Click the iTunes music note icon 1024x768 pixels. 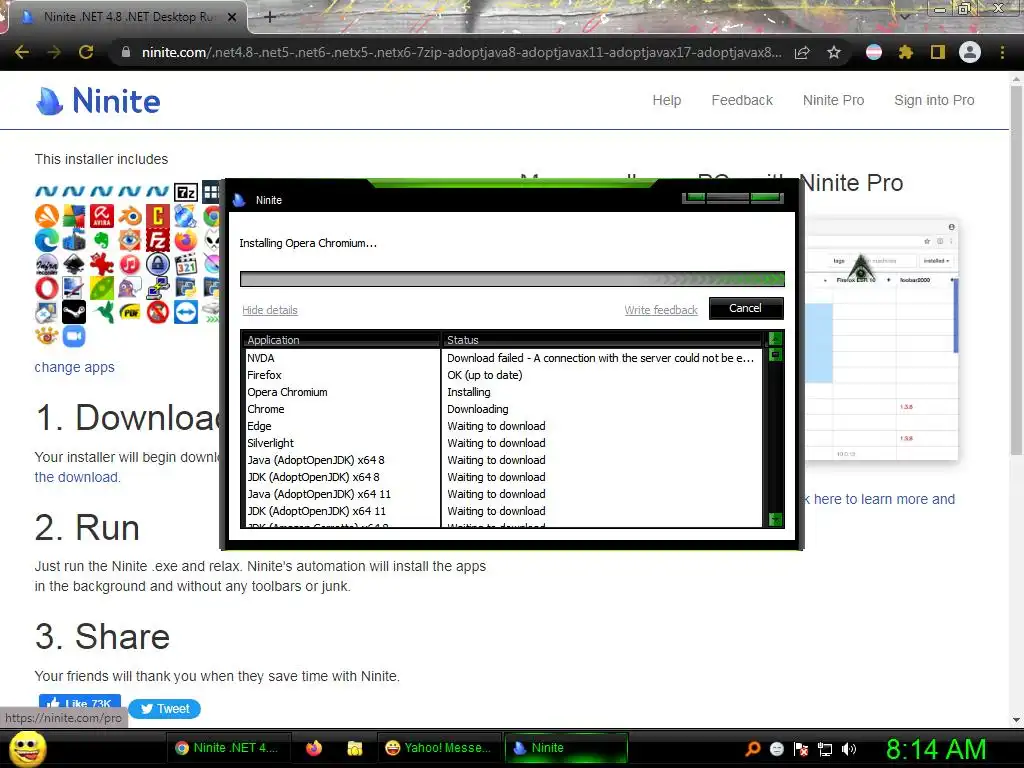tap(129, 264)
